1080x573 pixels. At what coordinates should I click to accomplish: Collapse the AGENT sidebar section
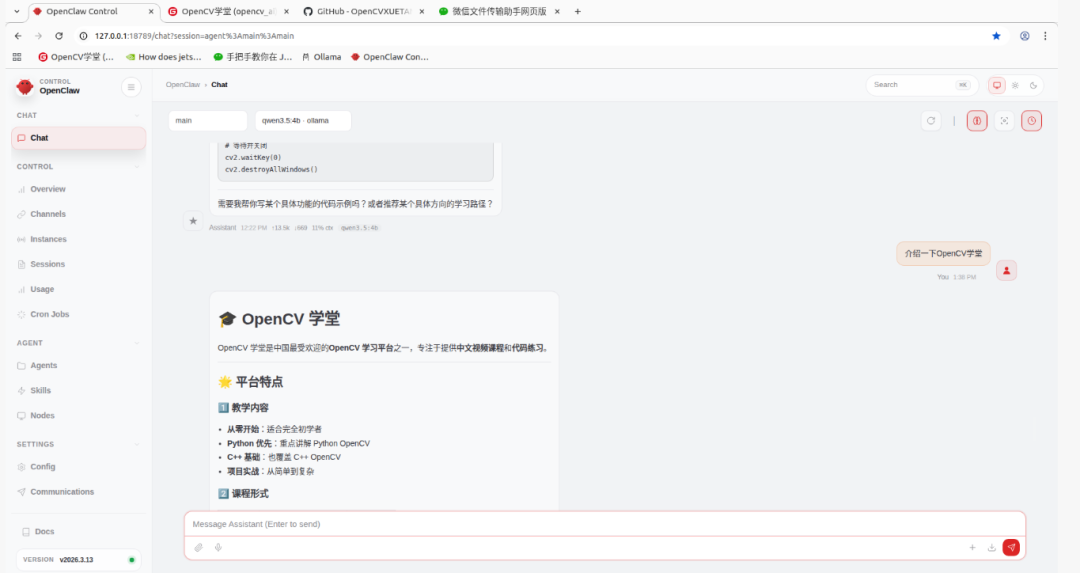(x=77, y=343)
